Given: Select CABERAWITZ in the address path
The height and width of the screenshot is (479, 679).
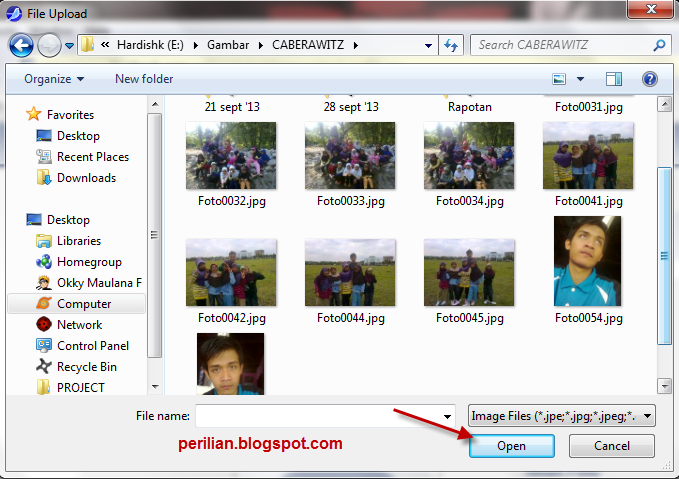Looking at the screenshot, I should tap(308, 45).
